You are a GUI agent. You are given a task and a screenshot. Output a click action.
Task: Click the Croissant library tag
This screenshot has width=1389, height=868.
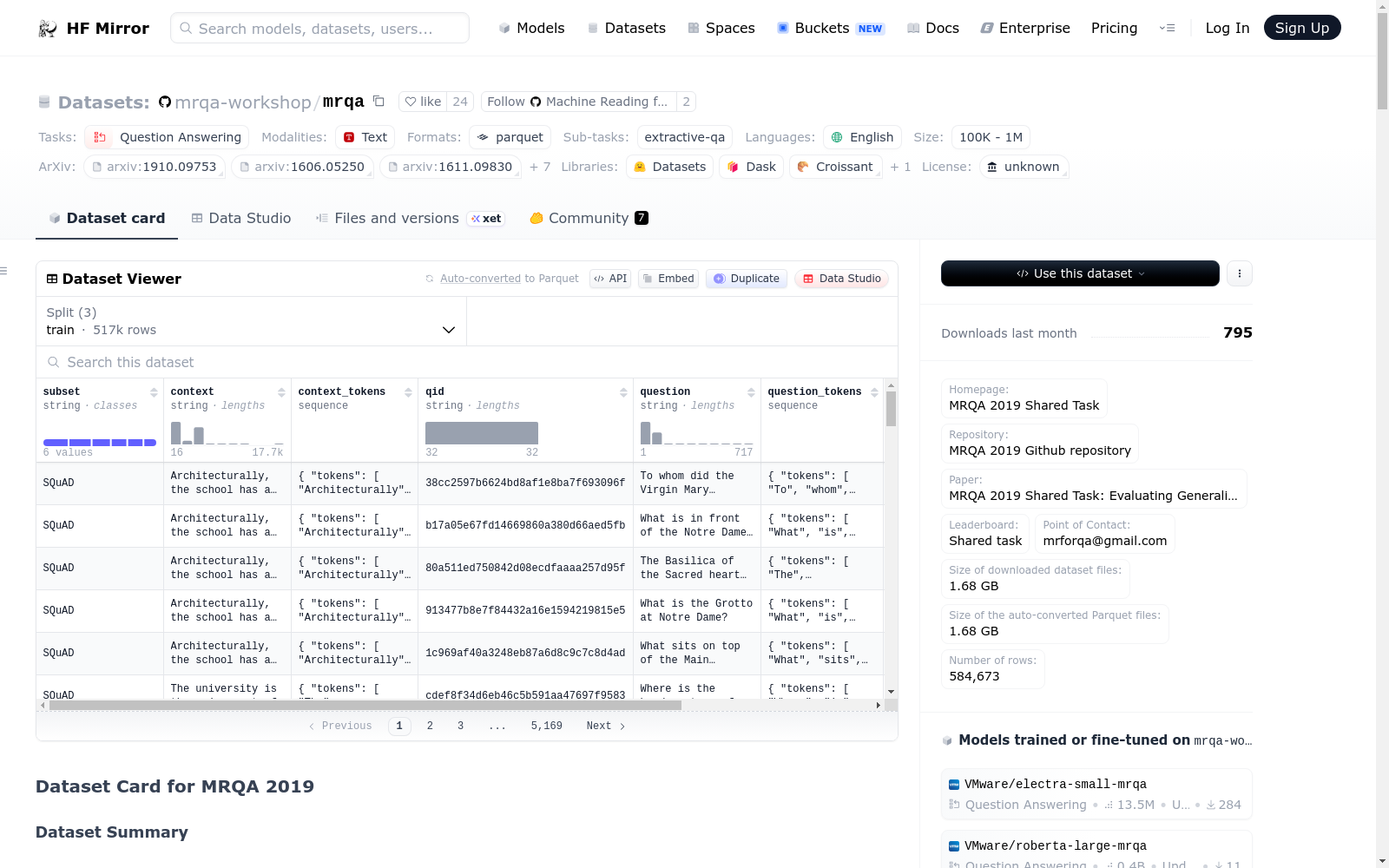(835, 167)
